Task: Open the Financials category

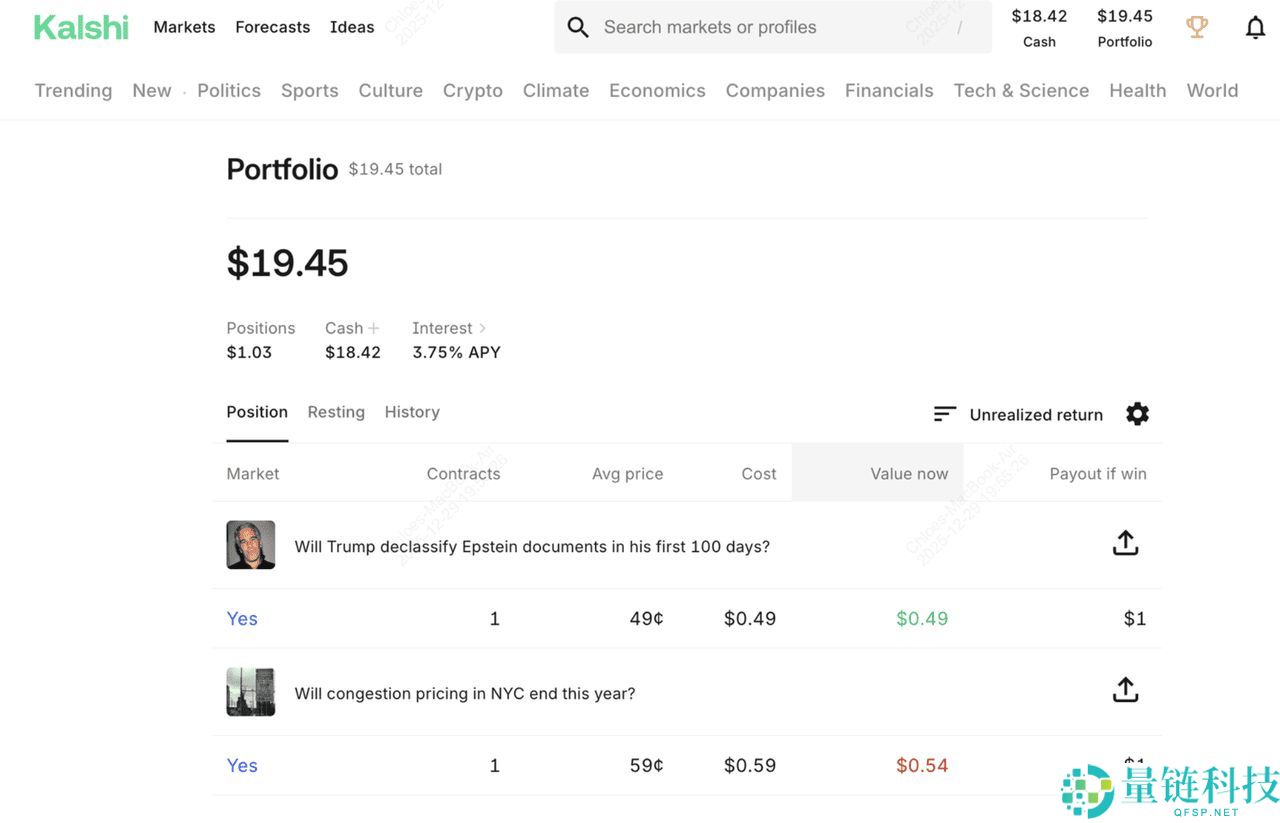Action: click(889, 90)
